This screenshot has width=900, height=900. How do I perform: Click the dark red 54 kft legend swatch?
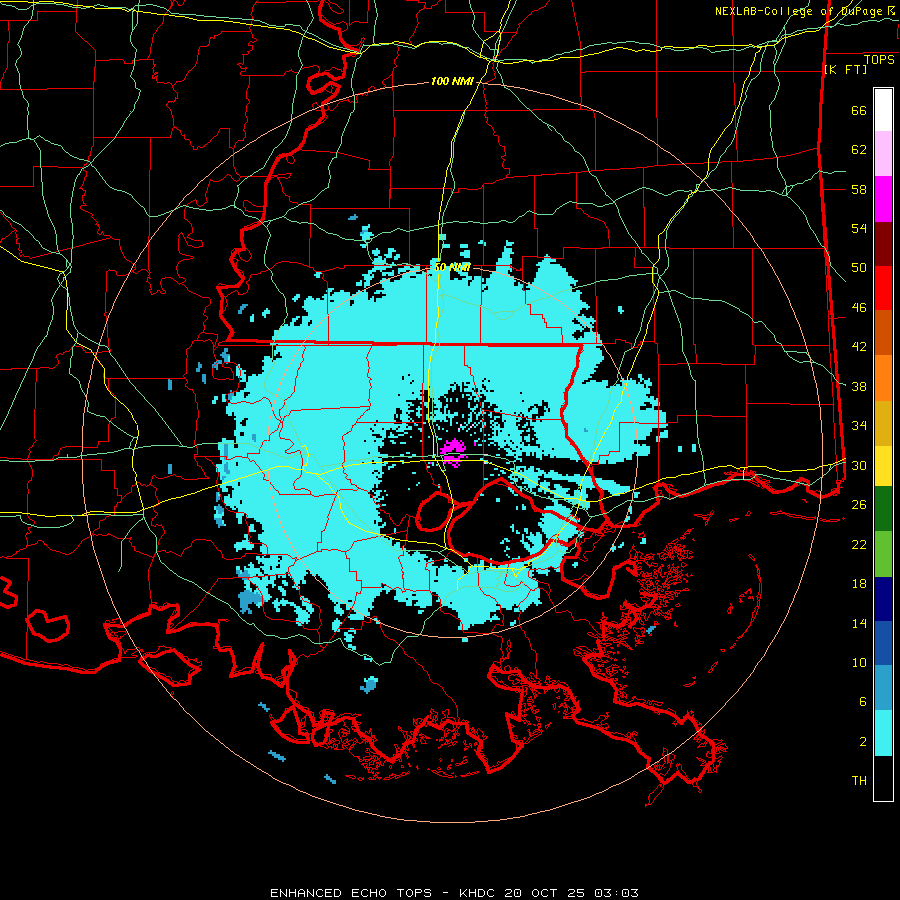coord(883,244)
